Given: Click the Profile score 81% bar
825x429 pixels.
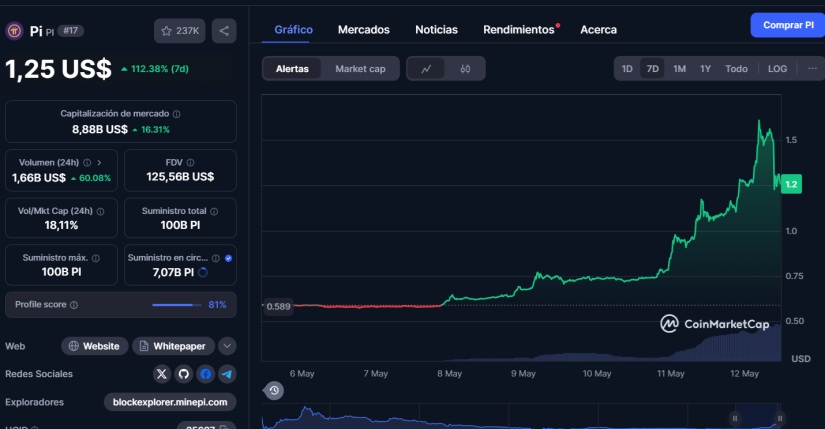Looking at the screenshot, I should pos(177,305).
